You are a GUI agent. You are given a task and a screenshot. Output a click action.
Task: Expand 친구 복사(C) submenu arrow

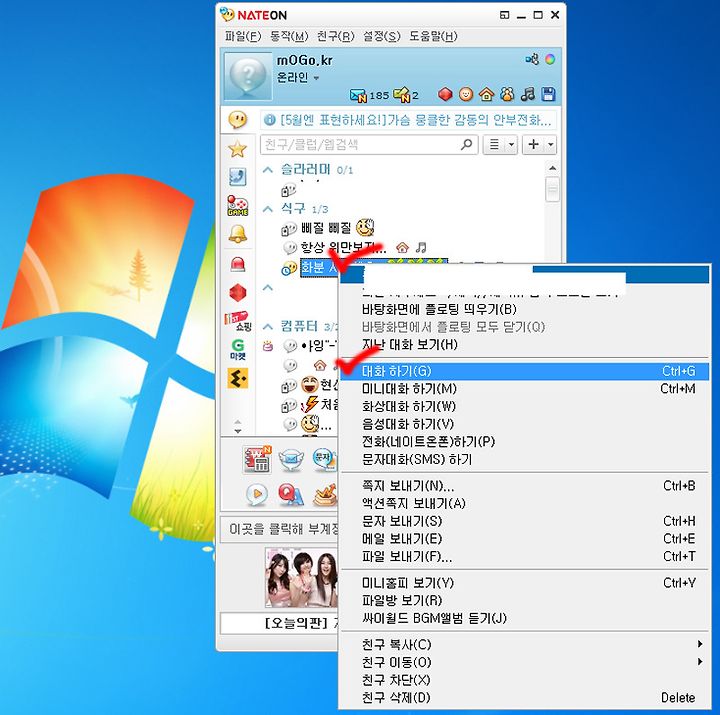(x=699, y=644)
